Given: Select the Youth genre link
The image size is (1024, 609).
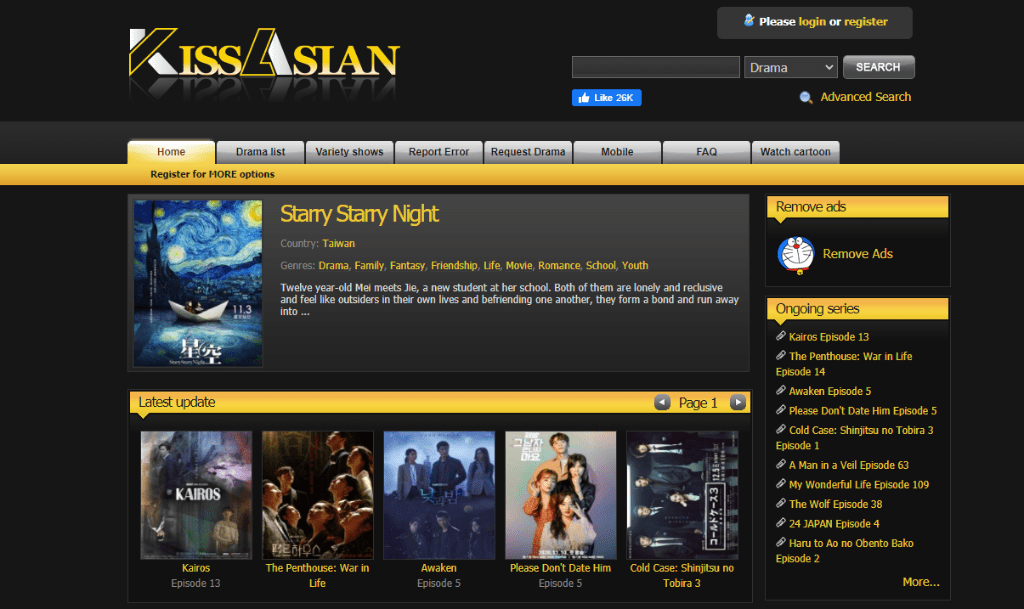Looking at the screenshot, I should coord(635,266).
